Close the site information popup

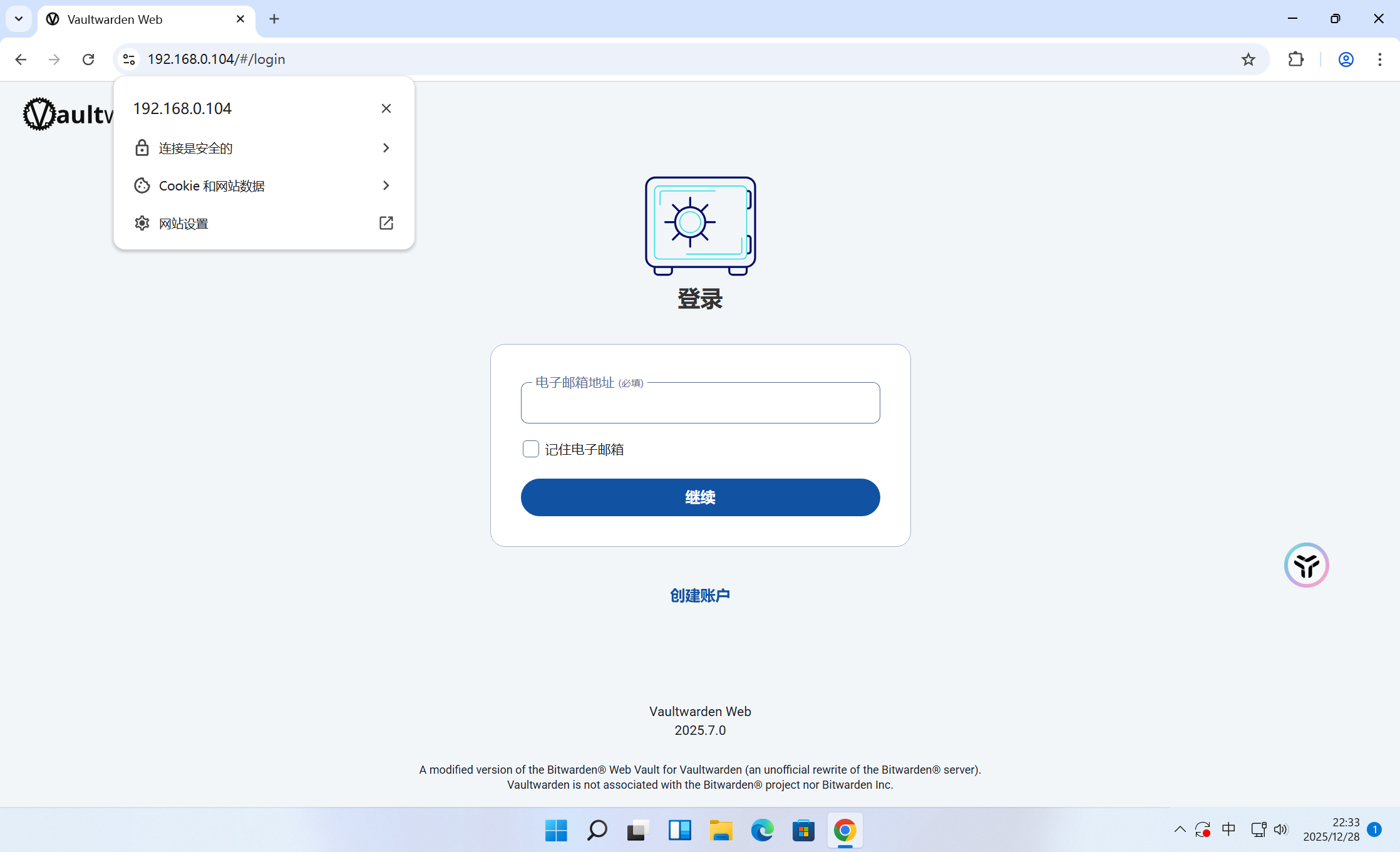click(386, 108)
